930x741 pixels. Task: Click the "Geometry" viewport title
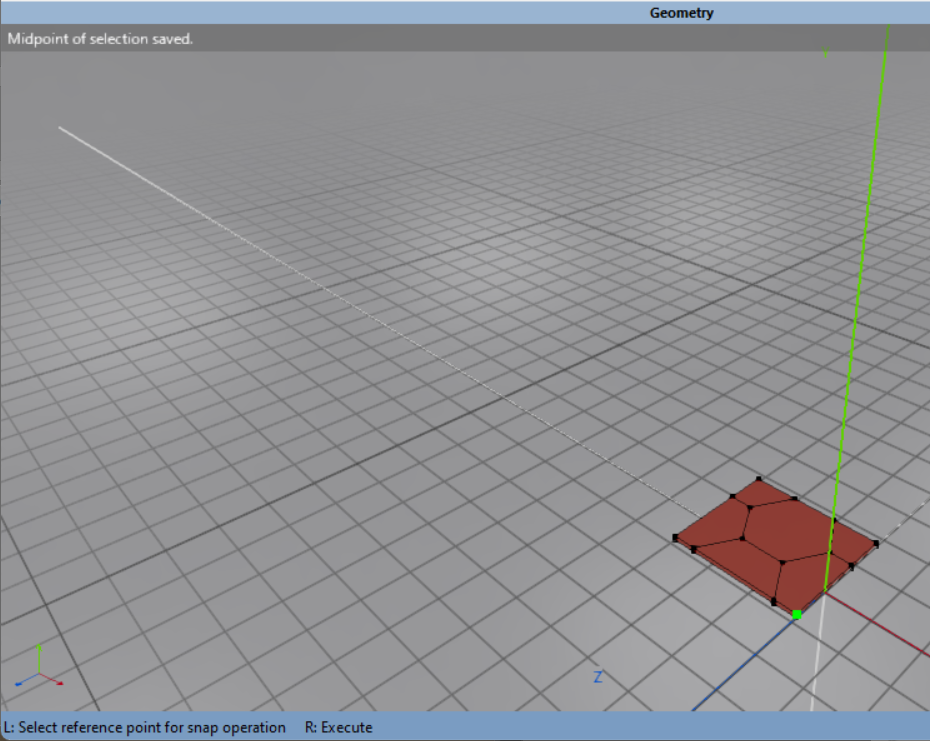pyautogui.click(x=681, y=13)
